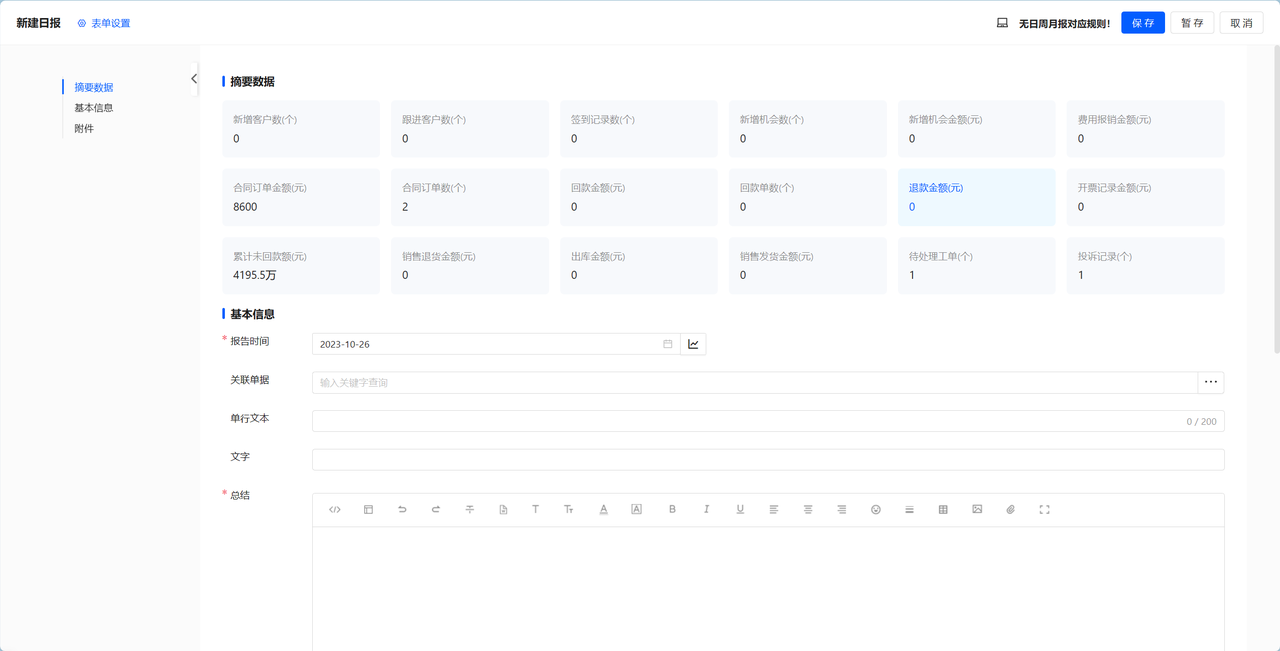The image size is (1280, 651).
Task: Open the 新增机会金额(元) summary card
Action: coord(977,129)
